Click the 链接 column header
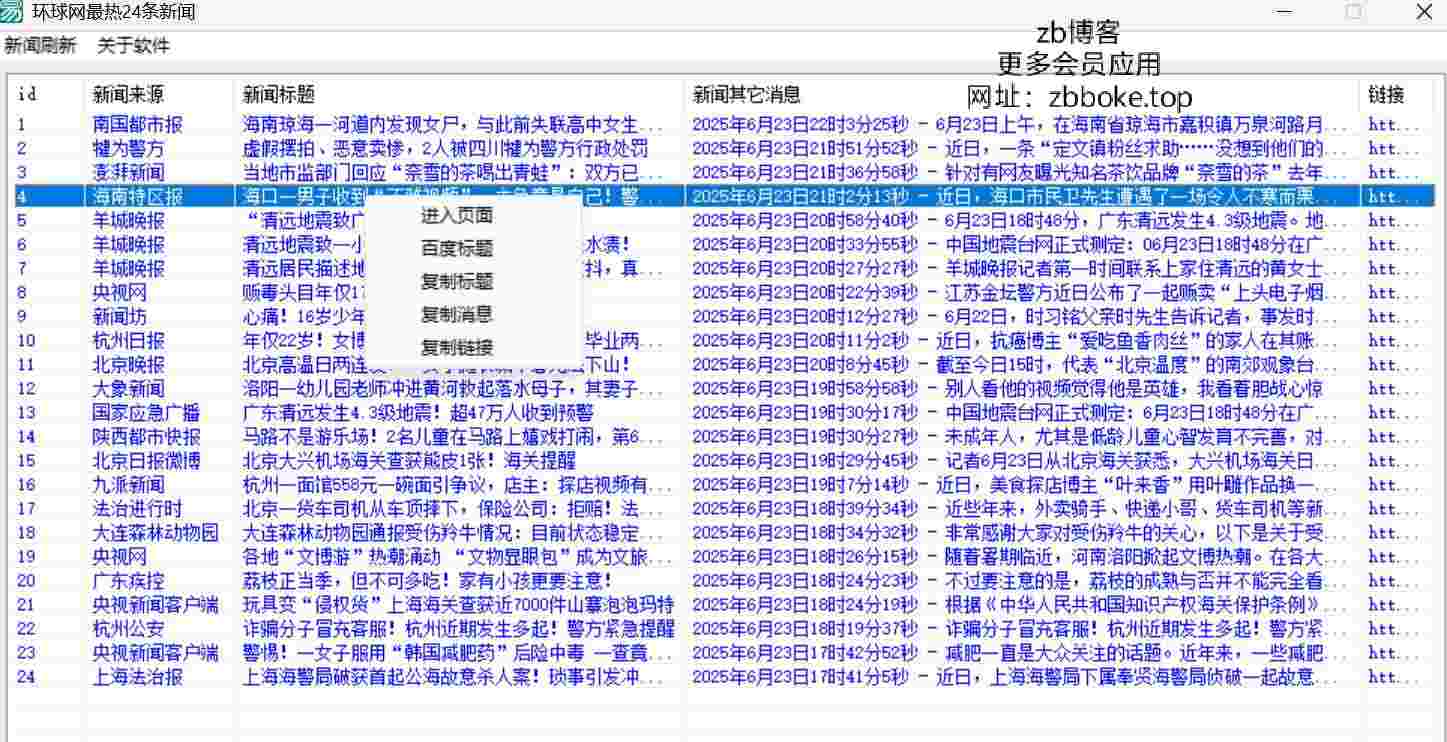1447x742 pixels. (x=1397, y=94)
